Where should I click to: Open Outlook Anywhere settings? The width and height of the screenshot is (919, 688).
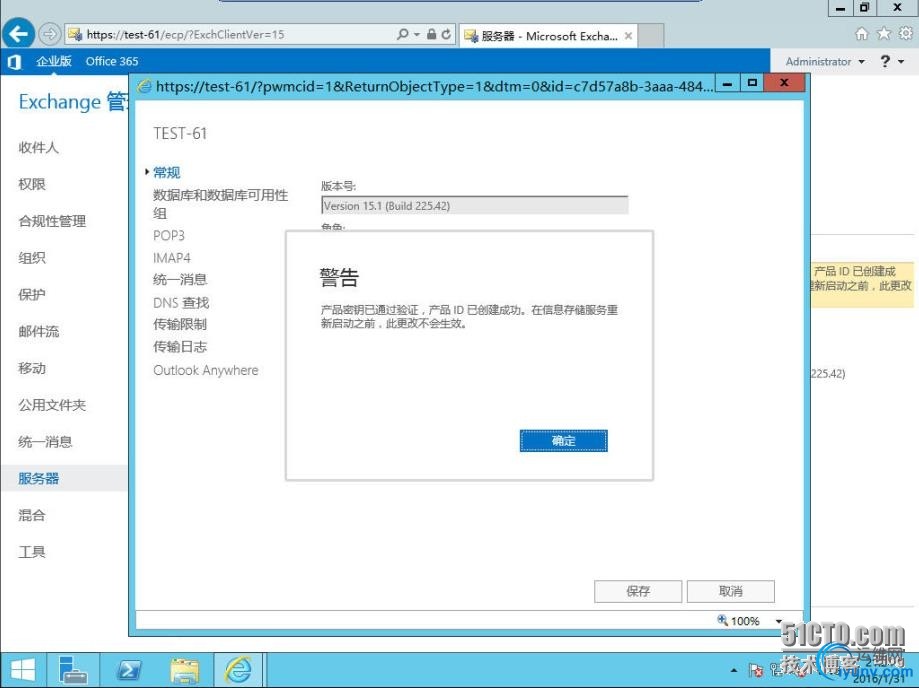point(206,370)
